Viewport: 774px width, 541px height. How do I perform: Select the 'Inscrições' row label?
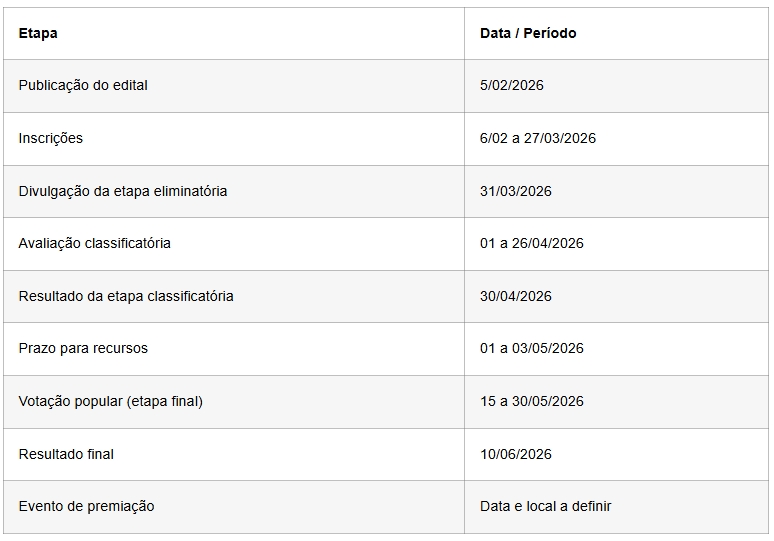point(51,138)
